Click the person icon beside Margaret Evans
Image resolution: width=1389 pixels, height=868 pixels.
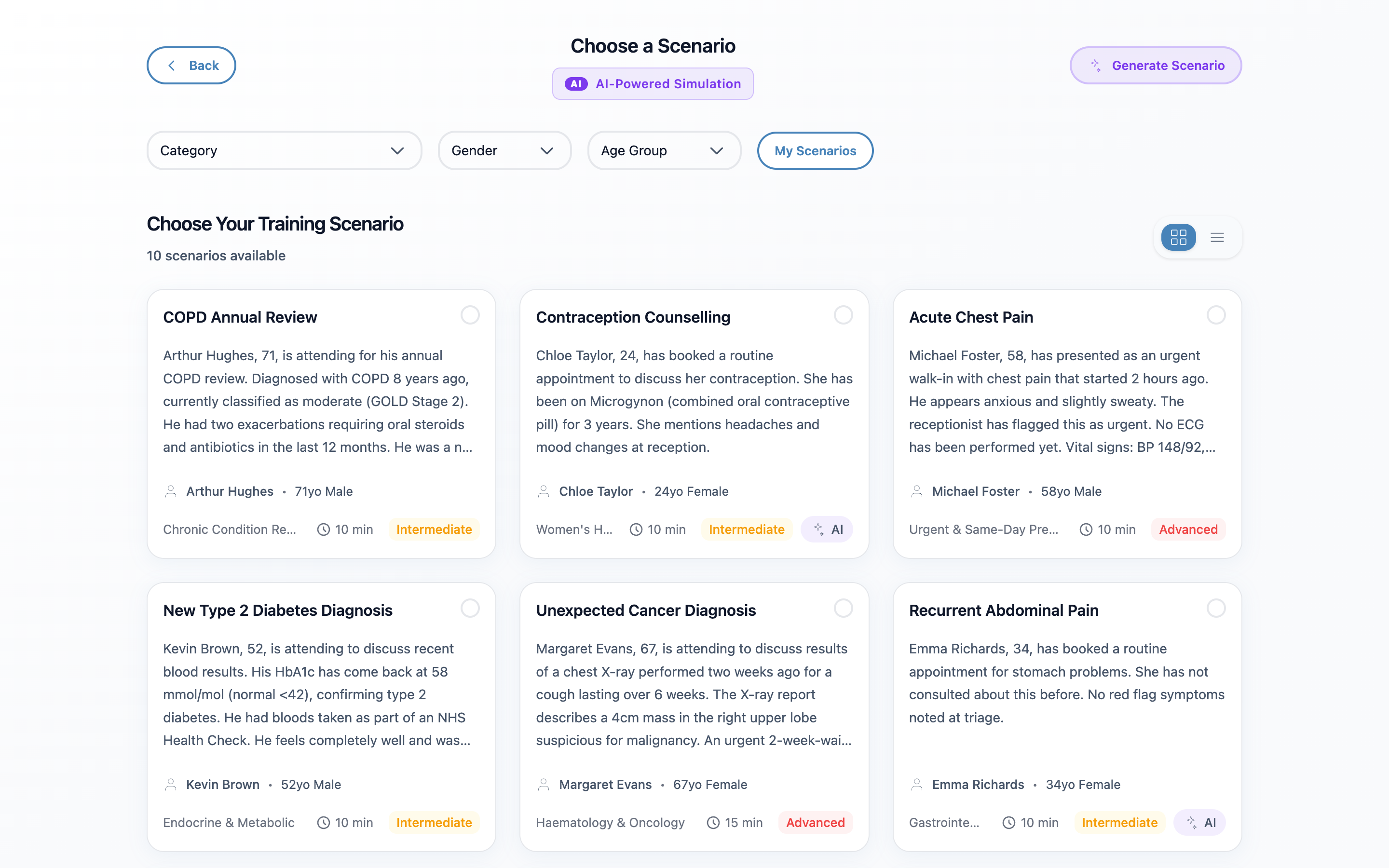(544, 784)
